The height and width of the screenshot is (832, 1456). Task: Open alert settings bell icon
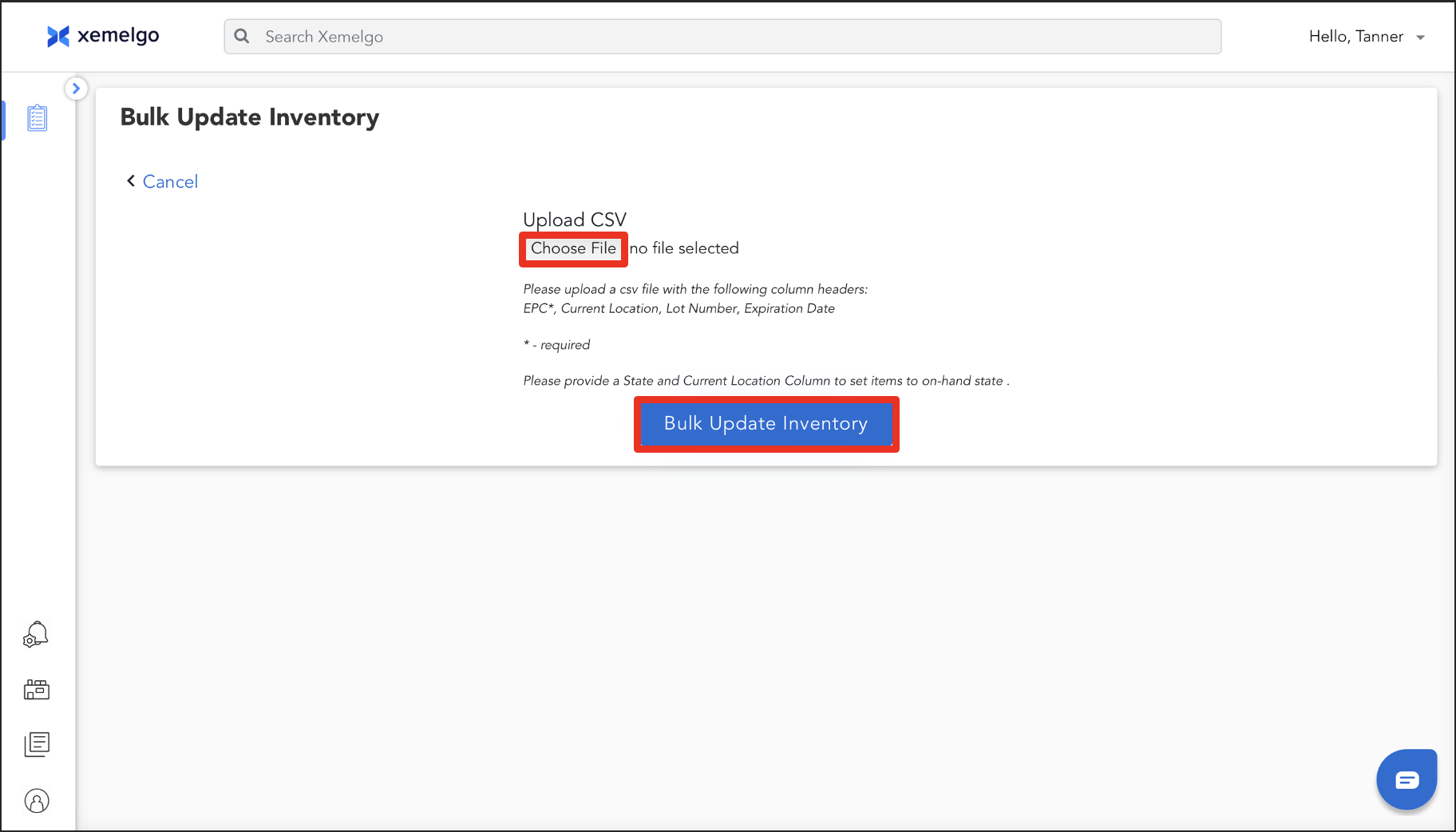(36, 635)
